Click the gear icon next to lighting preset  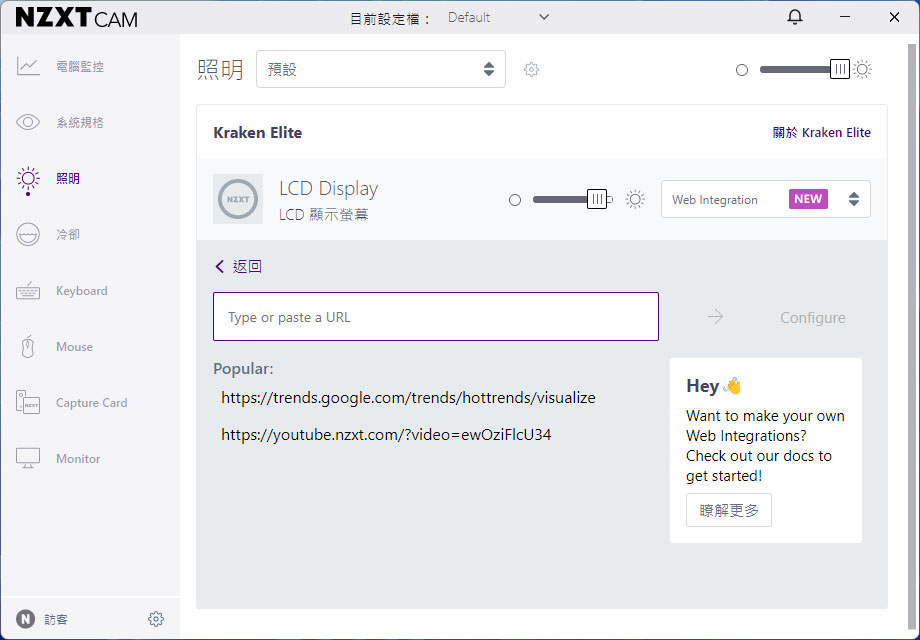(531, 69)
